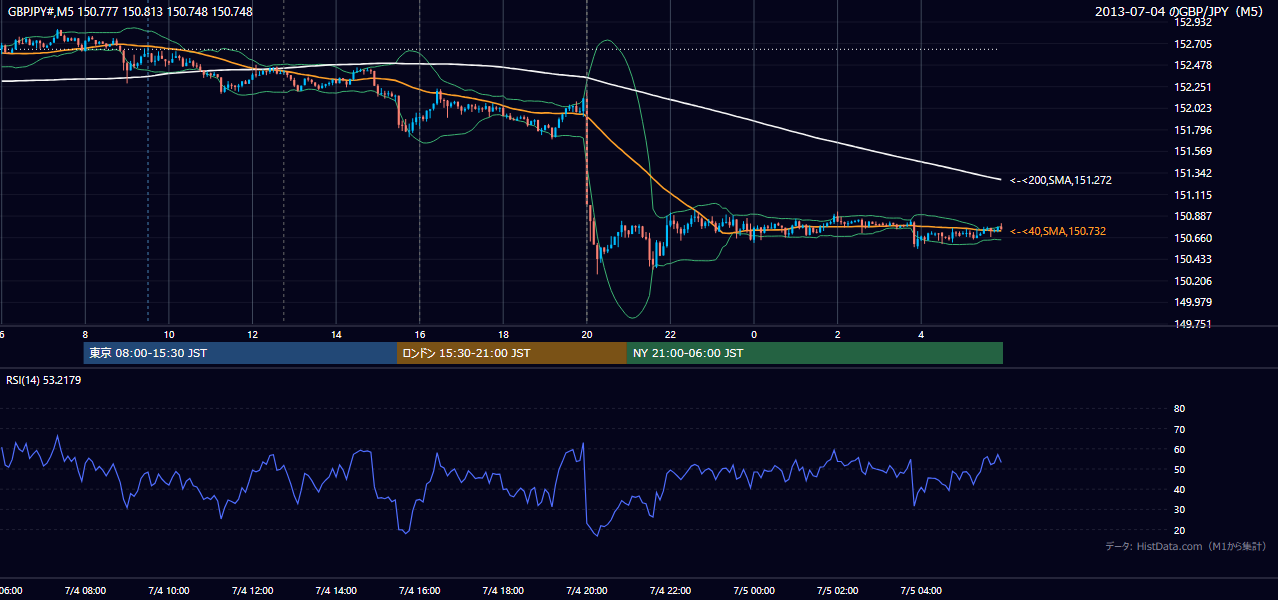Click price axis value 151.569

click(1193, 152)
